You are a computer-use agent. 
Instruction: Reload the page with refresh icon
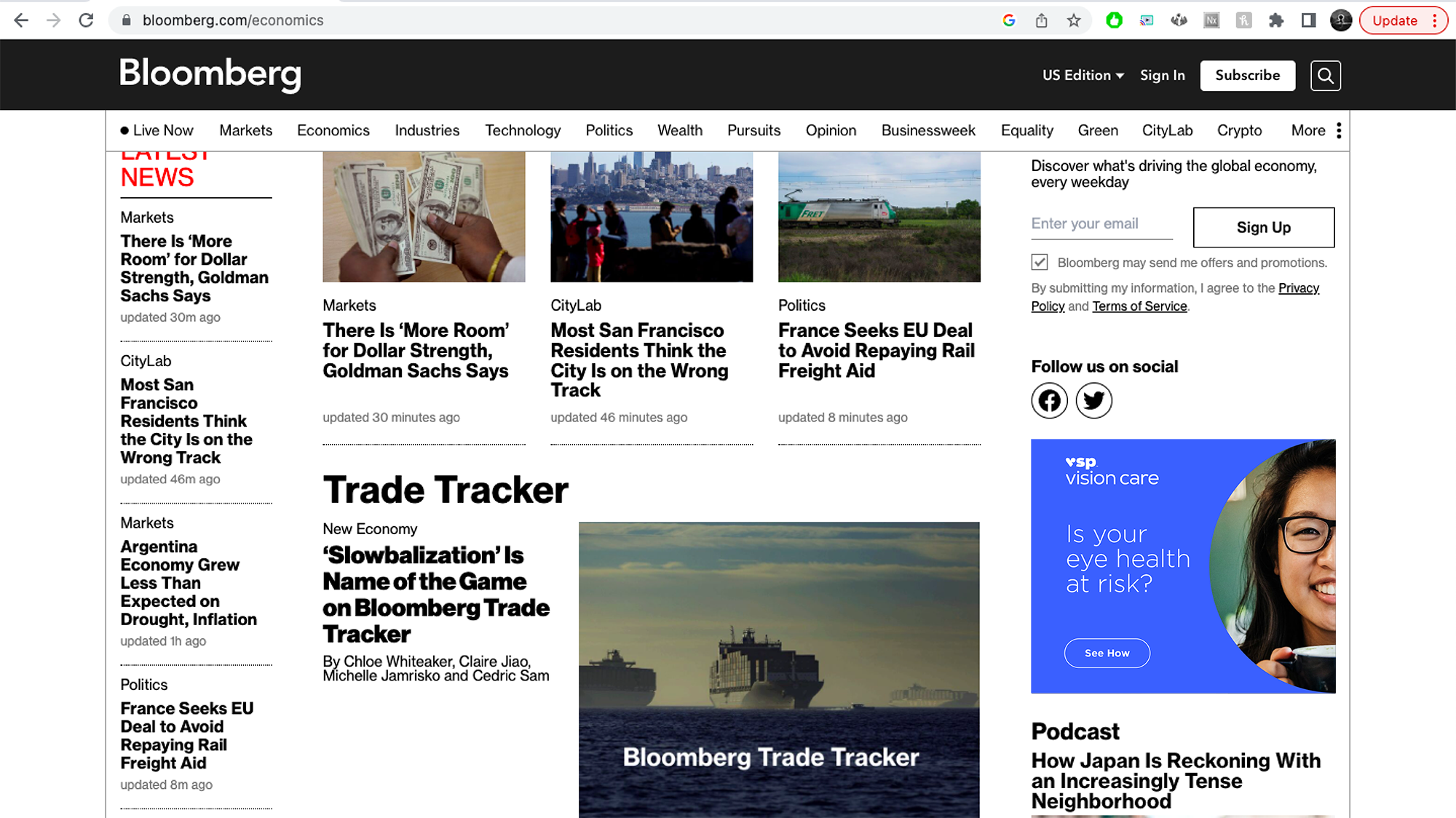(86, 20)
